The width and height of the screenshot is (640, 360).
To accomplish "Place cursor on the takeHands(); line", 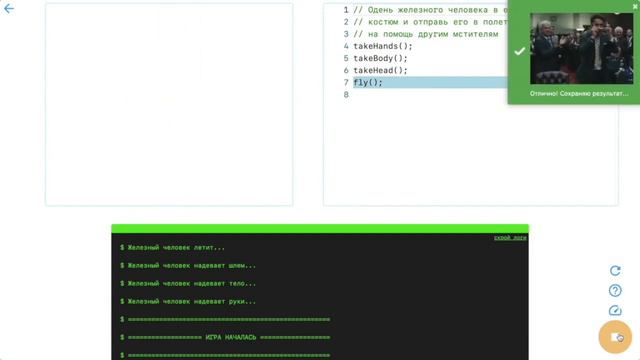I will (x=383, y=46).
